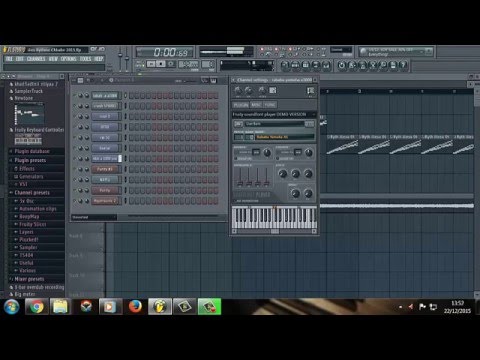Screen dimensions: 480x360
Task: Click the tempo display in transport
Action: pos(188,64)
